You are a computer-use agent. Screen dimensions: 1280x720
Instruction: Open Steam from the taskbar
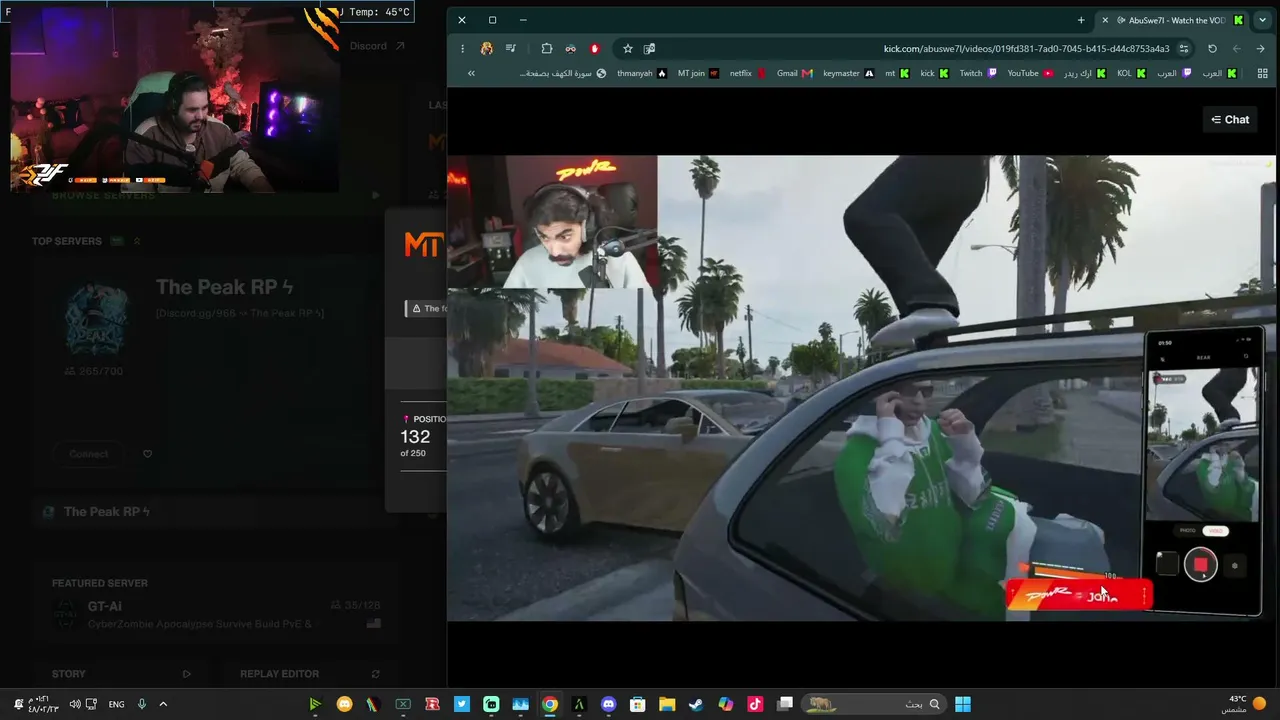[x=696, y=704]
